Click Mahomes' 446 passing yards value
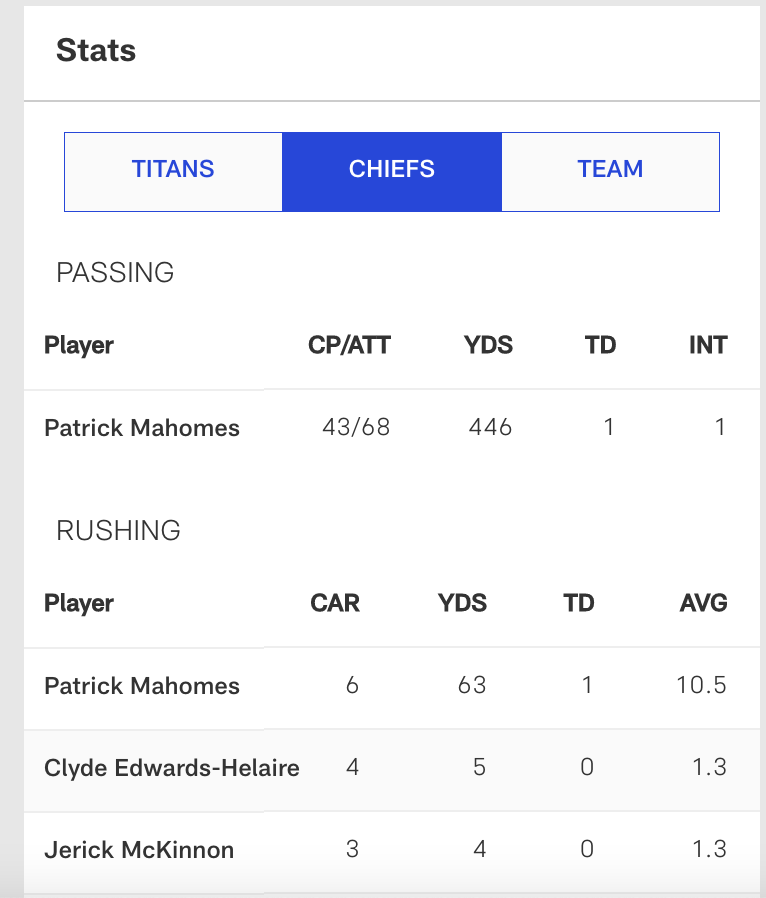 pyautogui.click(x=490, y=428)
